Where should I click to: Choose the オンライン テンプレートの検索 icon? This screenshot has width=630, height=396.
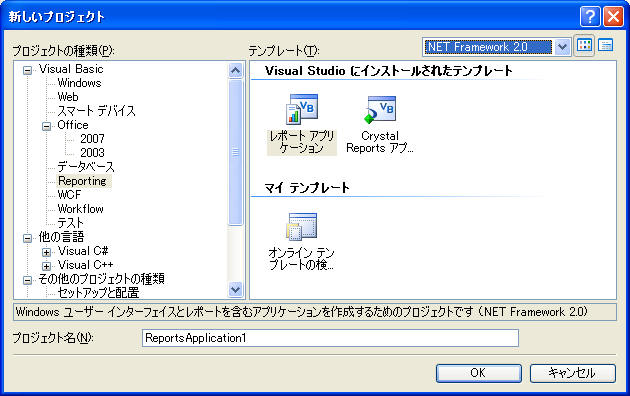click(x=301, y=227)
